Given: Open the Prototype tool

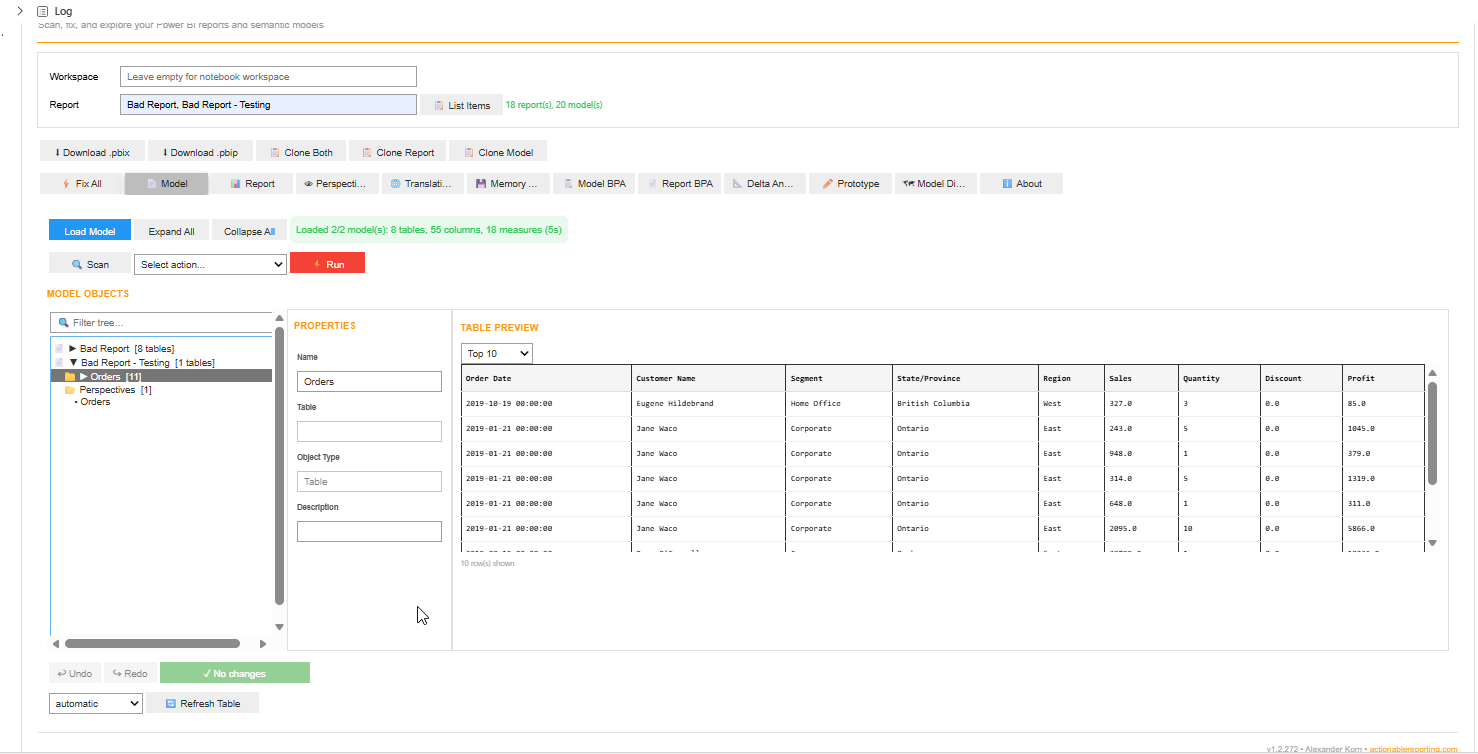Looking at the screenshot, I should point(850,183).
